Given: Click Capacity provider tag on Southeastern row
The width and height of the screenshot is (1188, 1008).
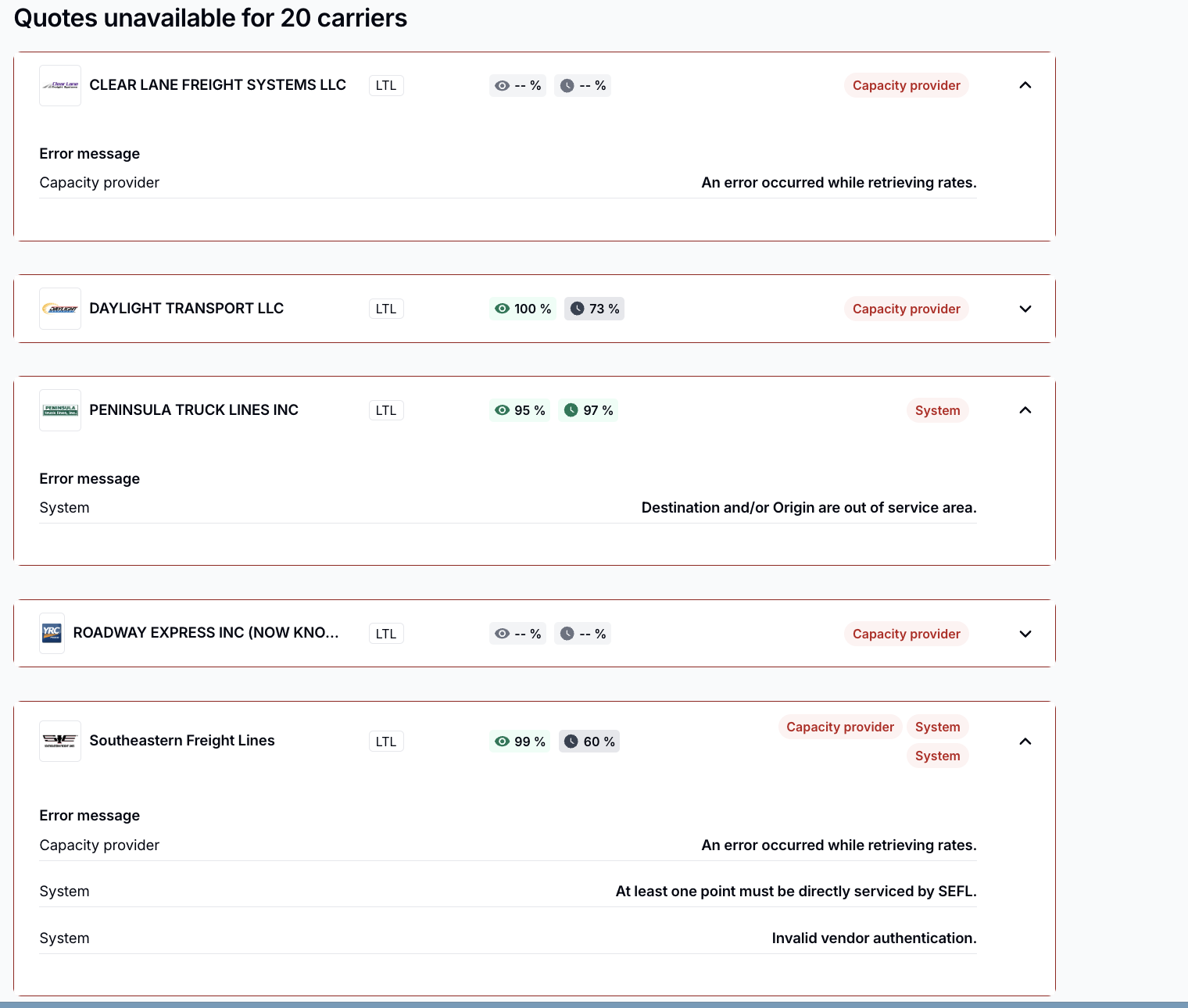Looking at the screenshot, I should tap(840, 727).
